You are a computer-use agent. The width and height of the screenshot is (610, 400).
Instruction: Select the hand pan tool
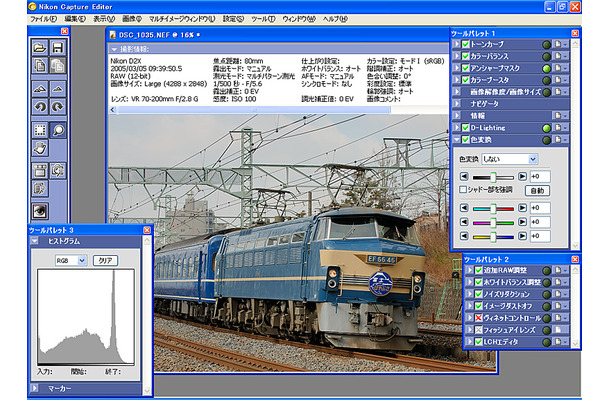point(40,148)
